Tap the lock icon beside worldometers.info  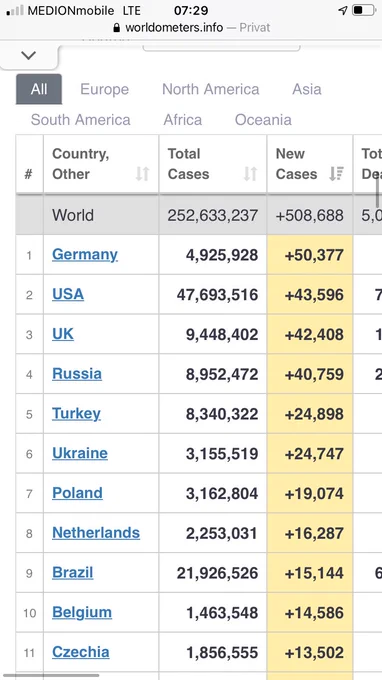point(116,28)
